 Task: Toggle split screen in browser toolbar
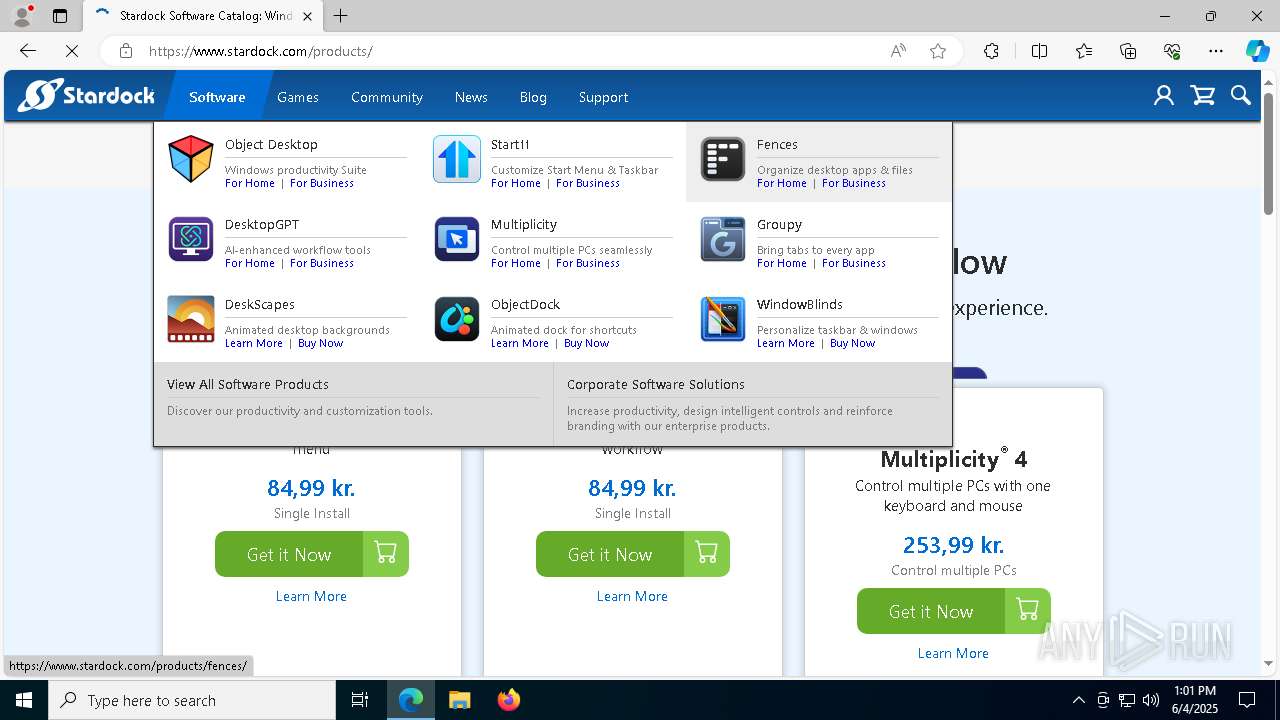click(1039, 51)
